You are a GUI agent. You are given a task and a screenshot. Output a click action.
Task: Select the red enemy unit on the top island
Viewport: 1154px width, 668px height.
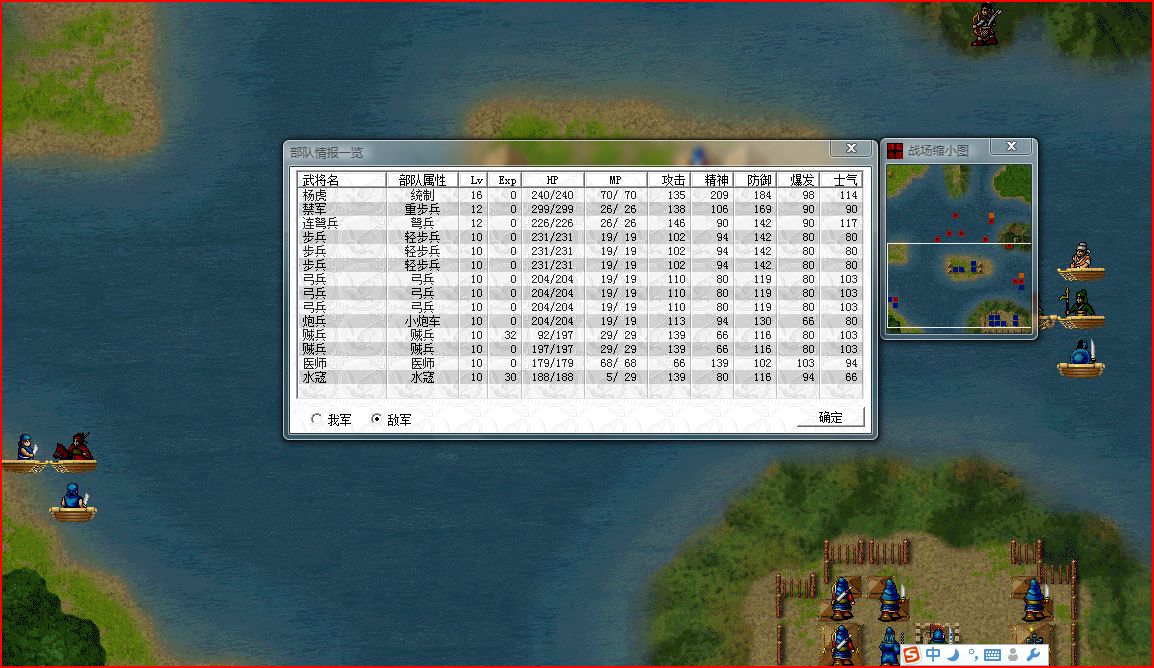click(985, 24)
